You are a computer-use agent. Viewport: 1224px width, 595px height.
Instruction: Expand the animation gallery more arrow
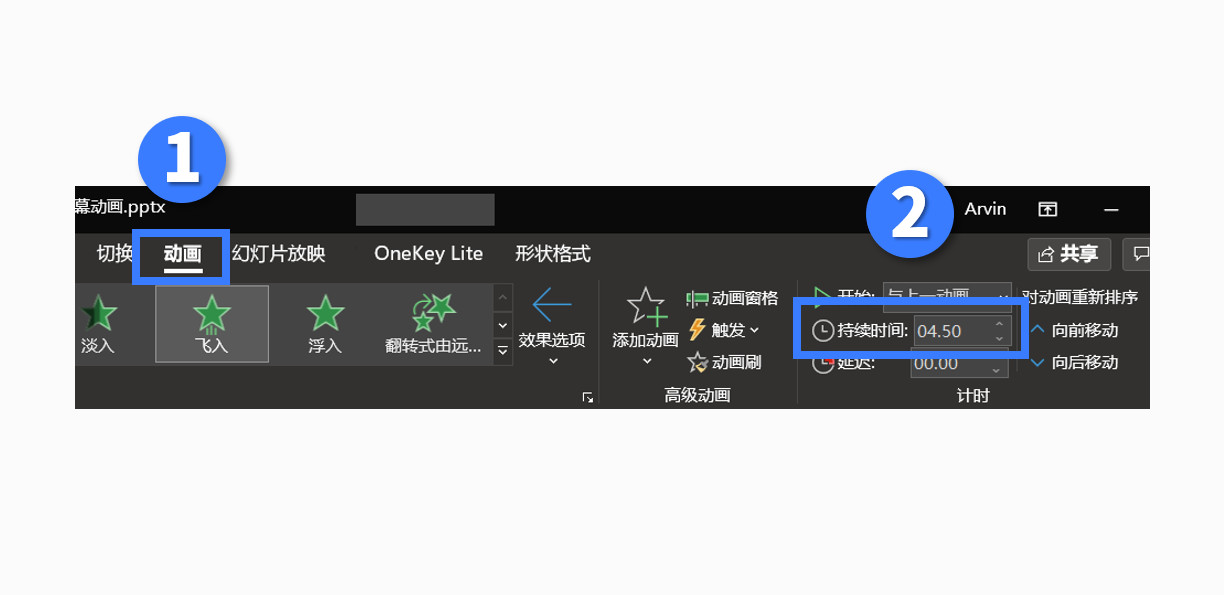point(503,350)
